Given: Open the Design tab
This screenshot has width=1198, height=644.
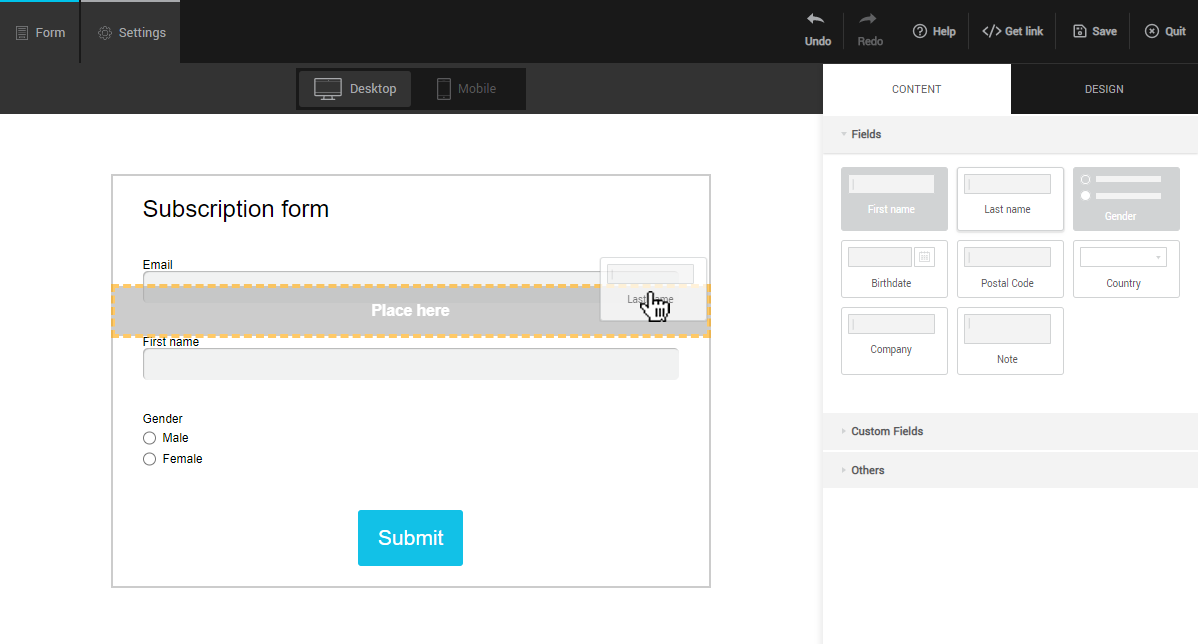Looking at the screenshot, I should pyautogui.click(x=1104, y=89).
